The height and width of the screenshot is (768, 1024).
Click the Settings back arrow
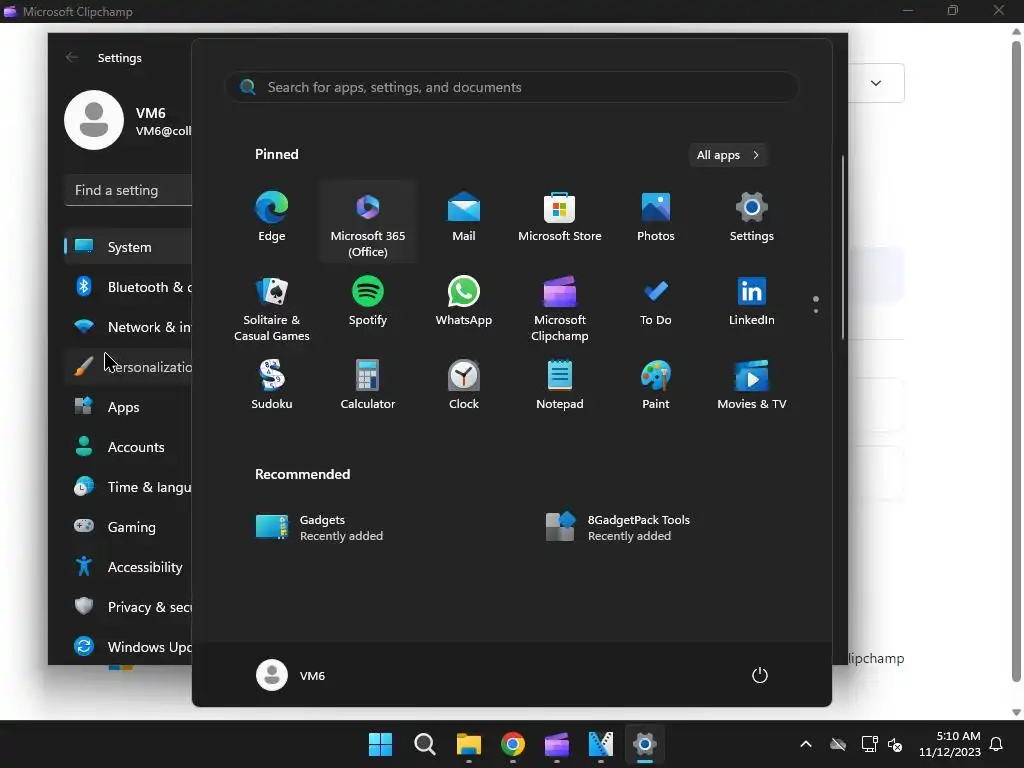click(x=72, y=57)
